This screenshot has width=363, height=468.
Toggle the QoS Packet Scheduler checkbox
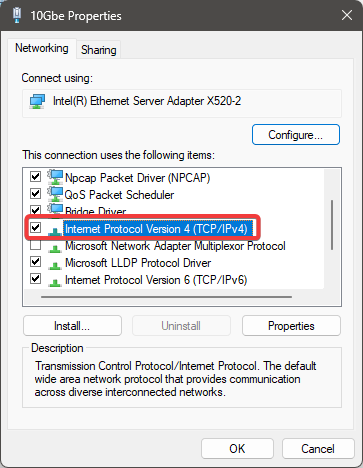click(35, 193)
